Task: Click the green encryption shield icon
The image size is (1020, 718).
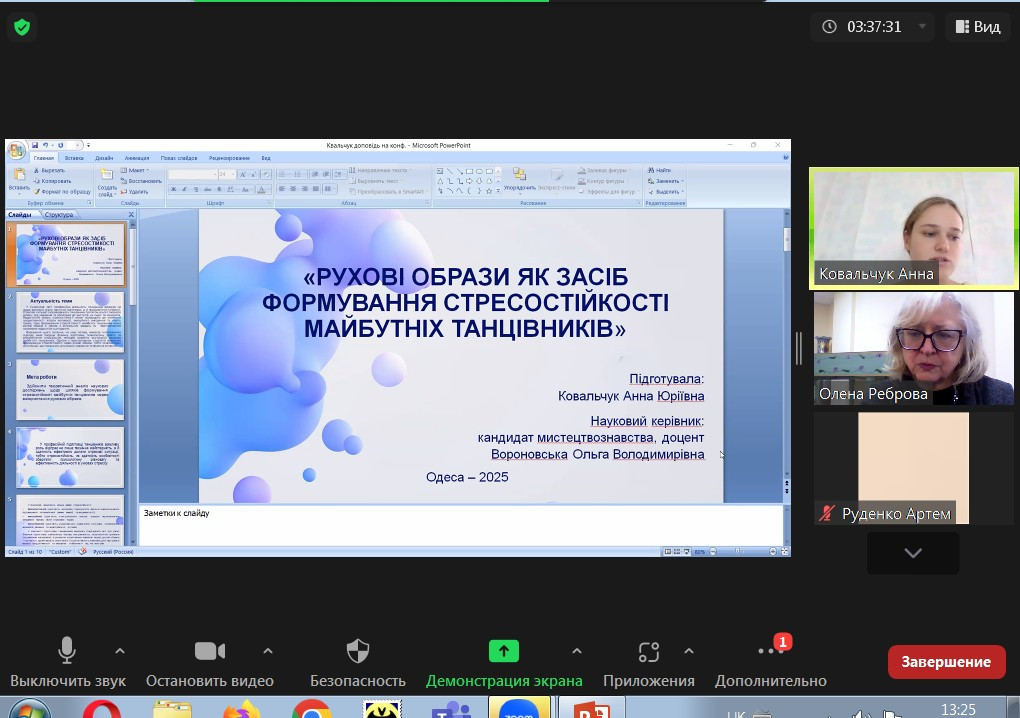Action: (x=21, y=27)
